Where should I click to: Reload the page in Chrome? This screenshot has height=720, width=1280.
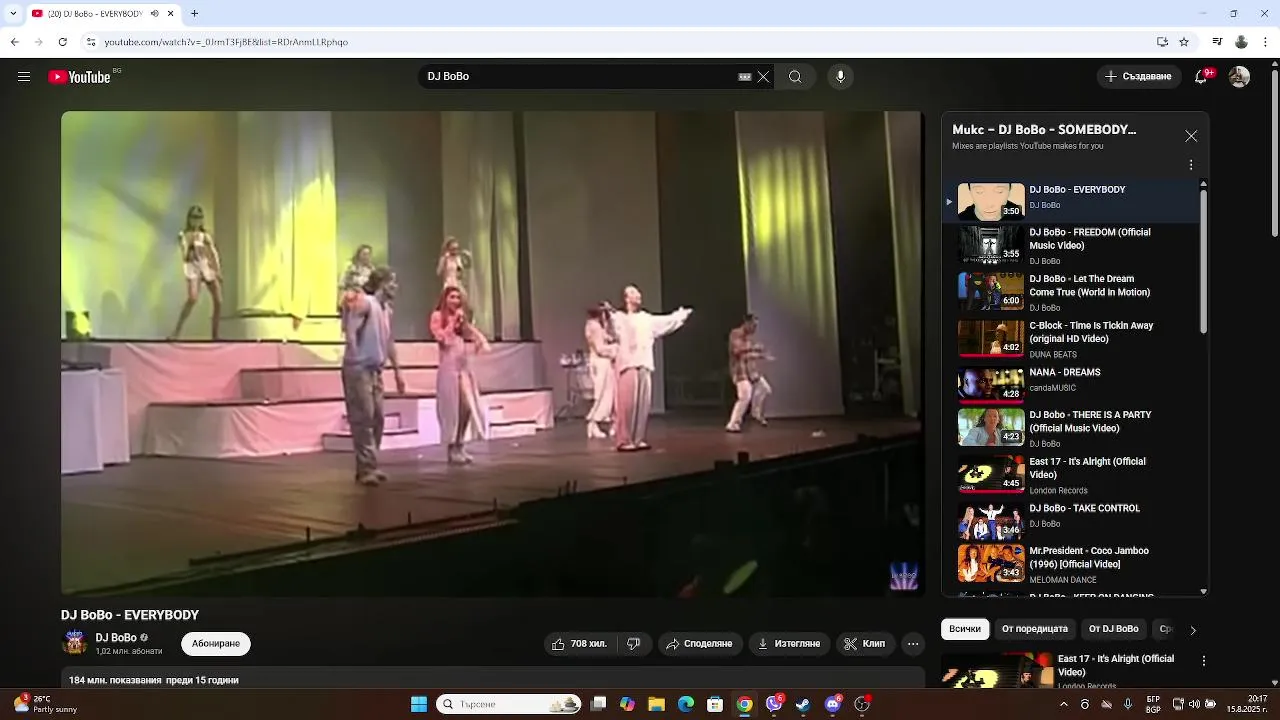[x=62, y=42]
